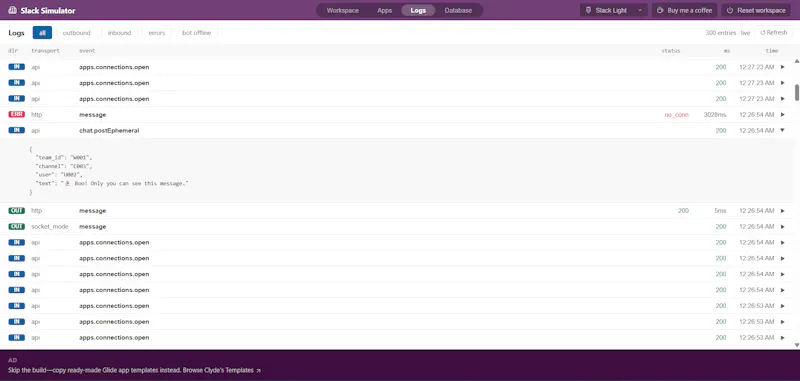Screen dimensions: 800x381
Task: Click the red ERR badge
Action: pyautogui.click(x=16, y=115)
